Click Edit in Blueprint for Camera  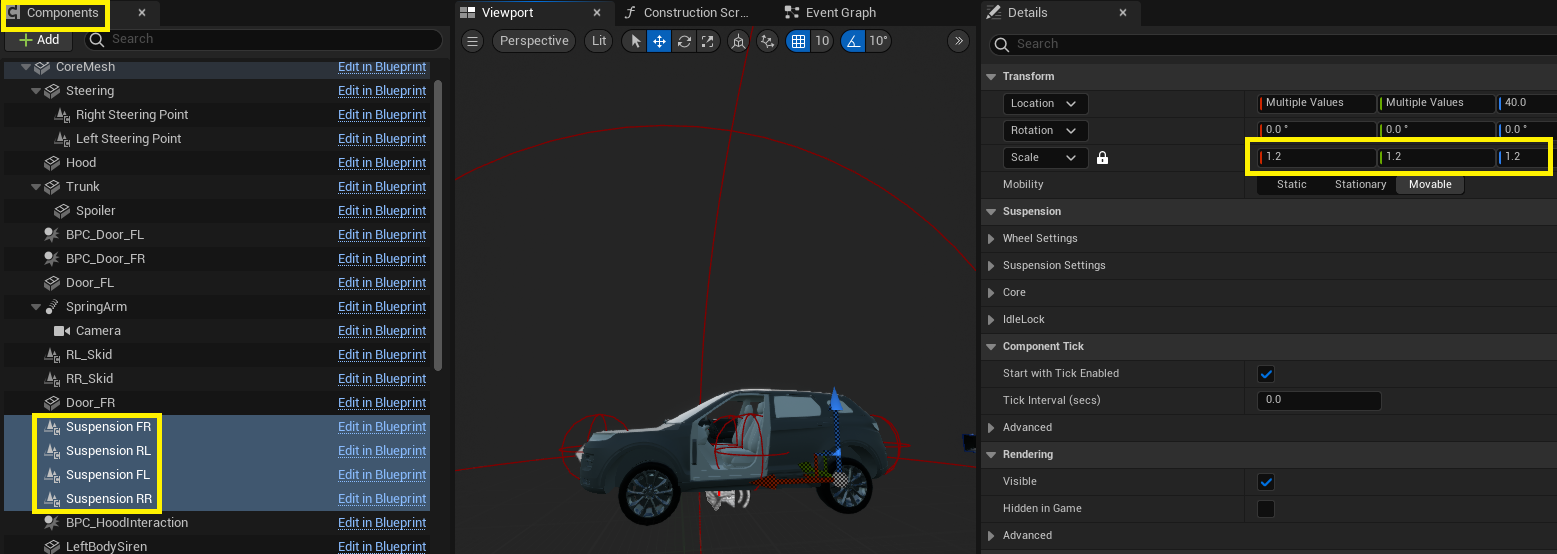pos(382,331)
